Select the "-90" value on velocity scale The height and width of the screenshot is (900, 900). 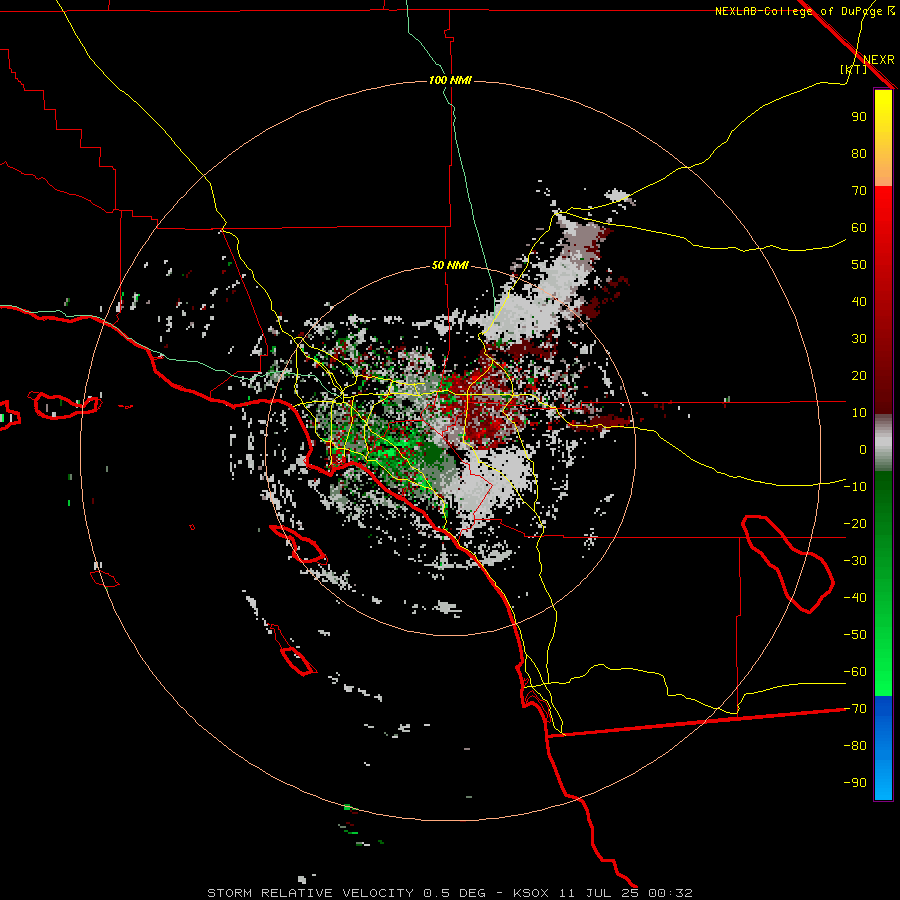coord(855,783)
